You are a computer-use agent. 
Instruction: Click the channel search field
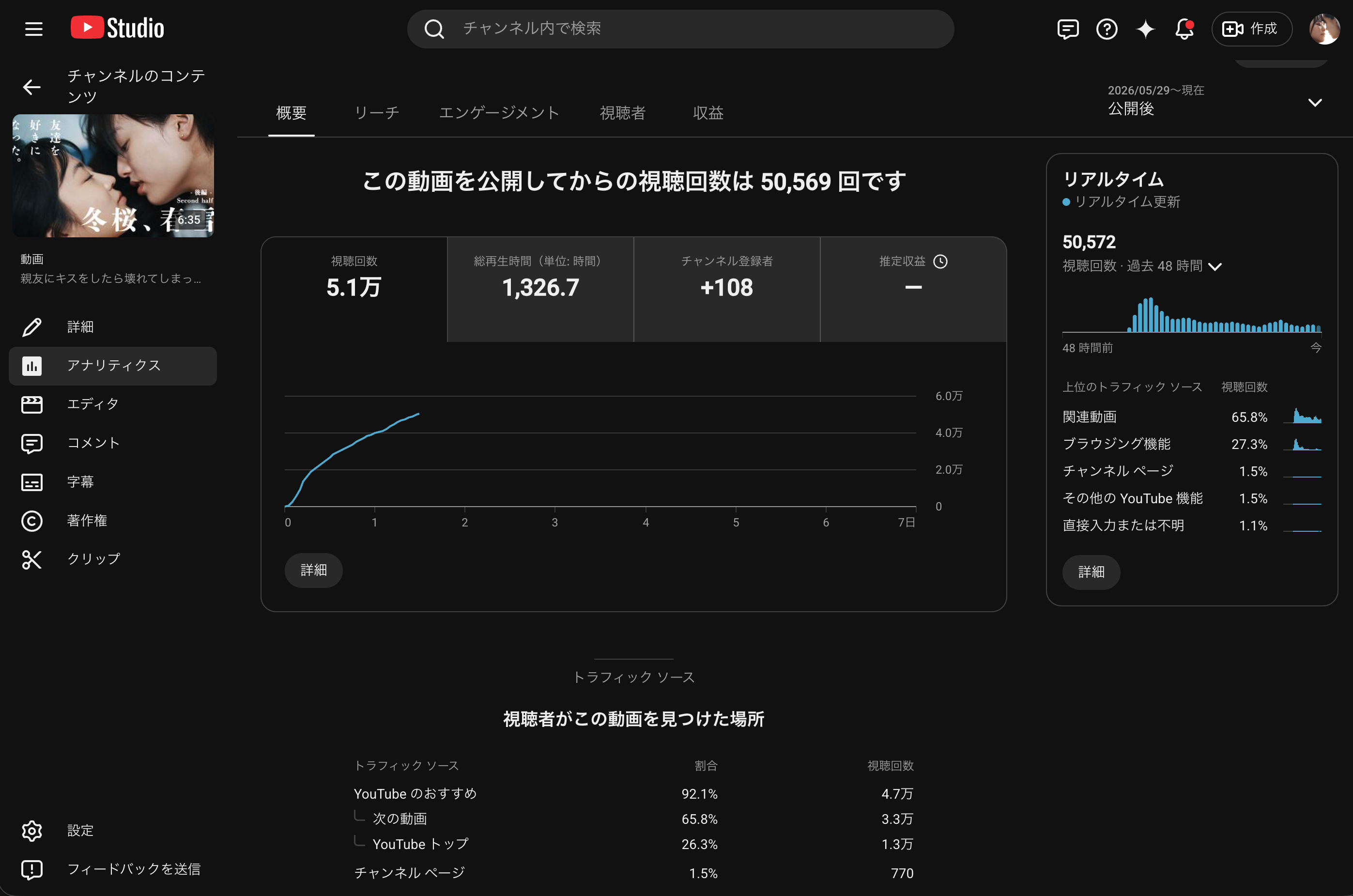click(680, 29)
